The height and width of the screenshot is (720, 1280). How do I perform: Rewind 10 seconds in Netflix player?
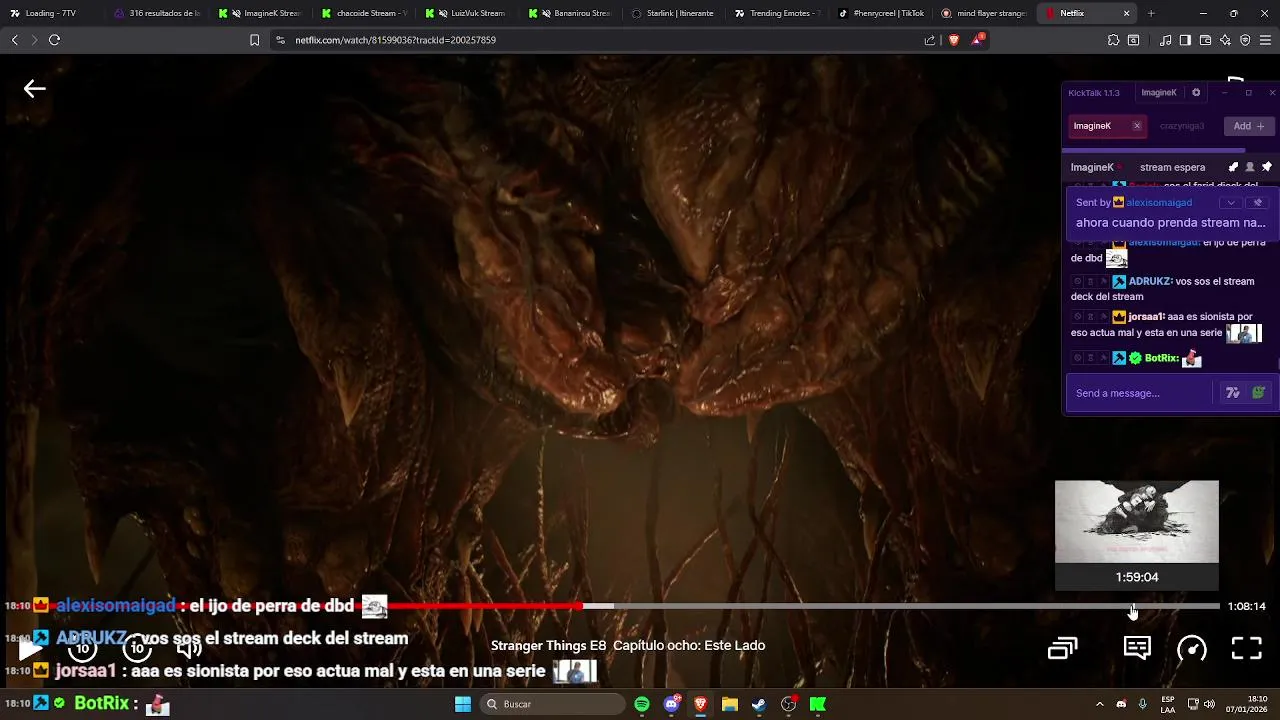pyautogui.click(x=82, y=649)
